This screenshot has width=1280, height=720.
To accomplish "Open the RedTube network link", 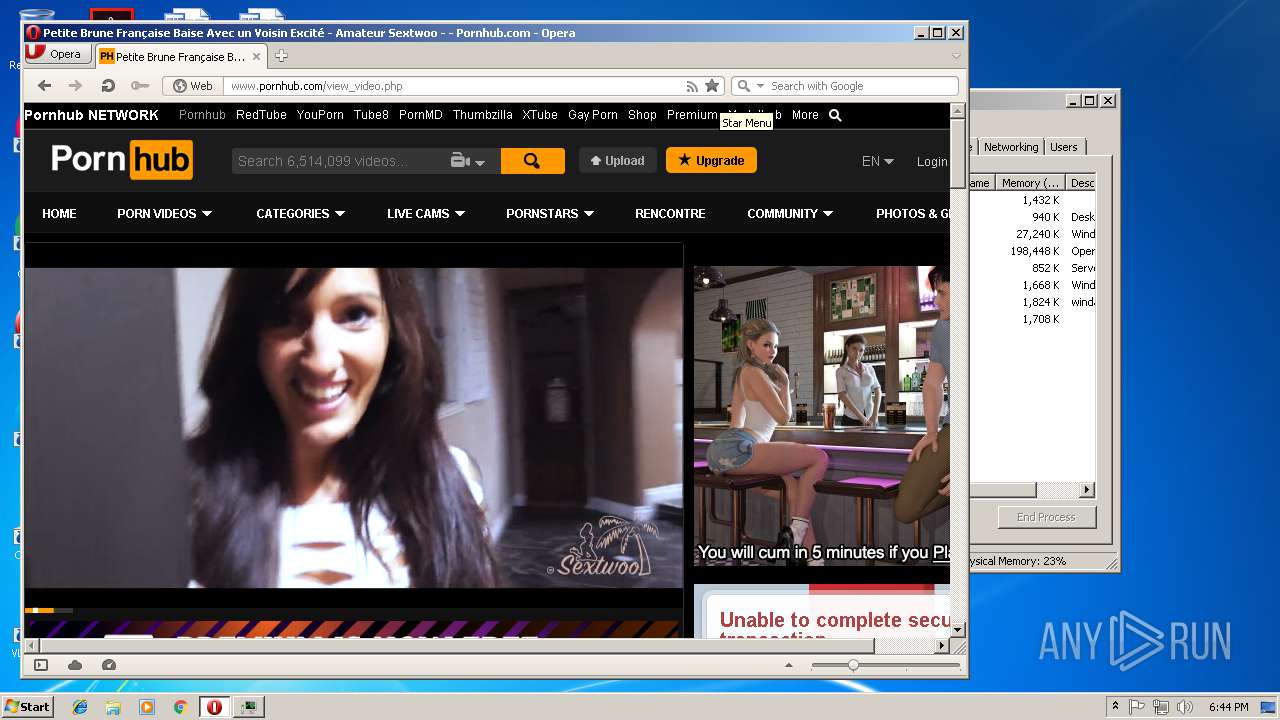I will 261,115.
